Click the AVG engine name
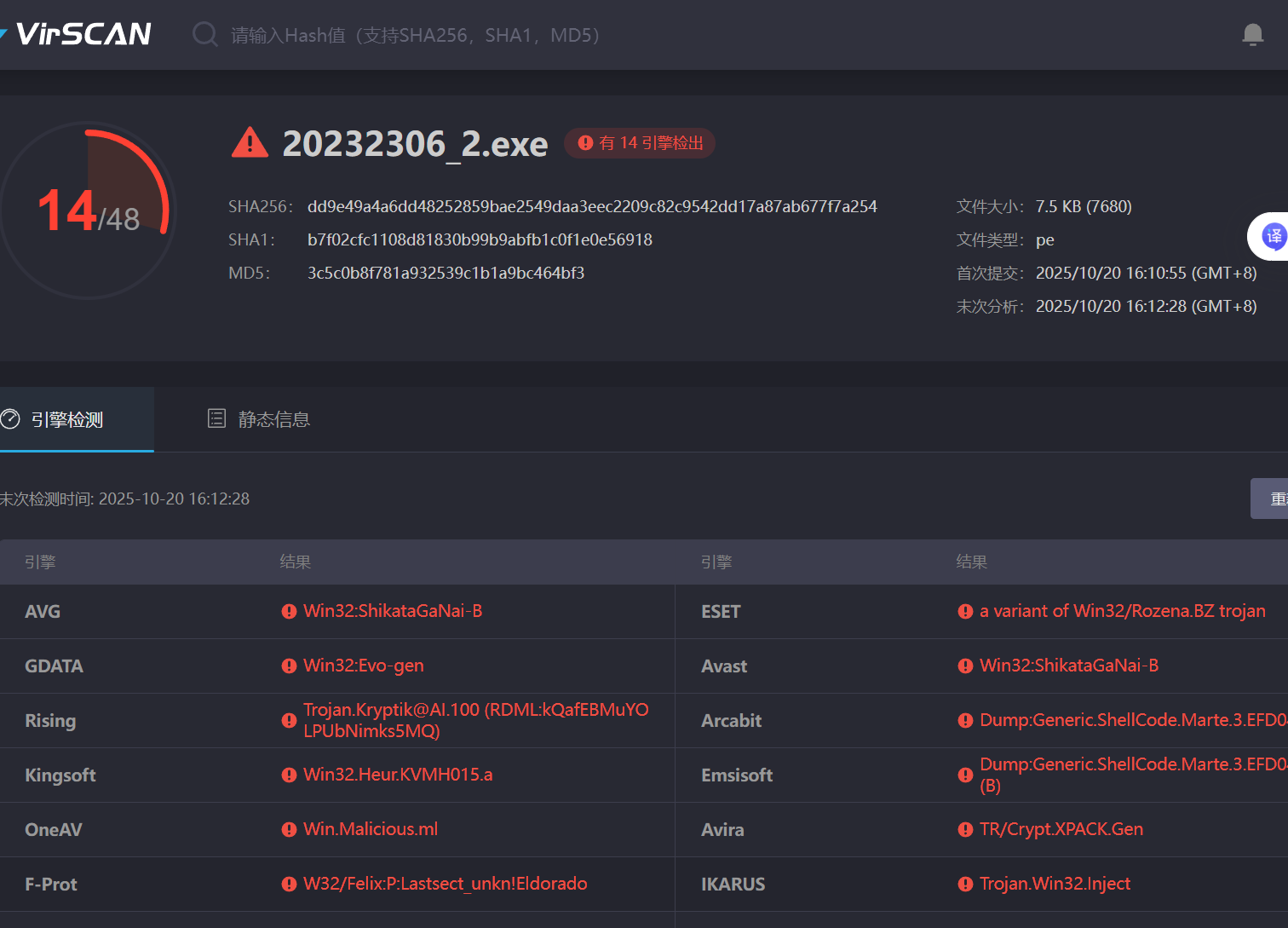Screen dimensions: 1288x928 point(43,612)
